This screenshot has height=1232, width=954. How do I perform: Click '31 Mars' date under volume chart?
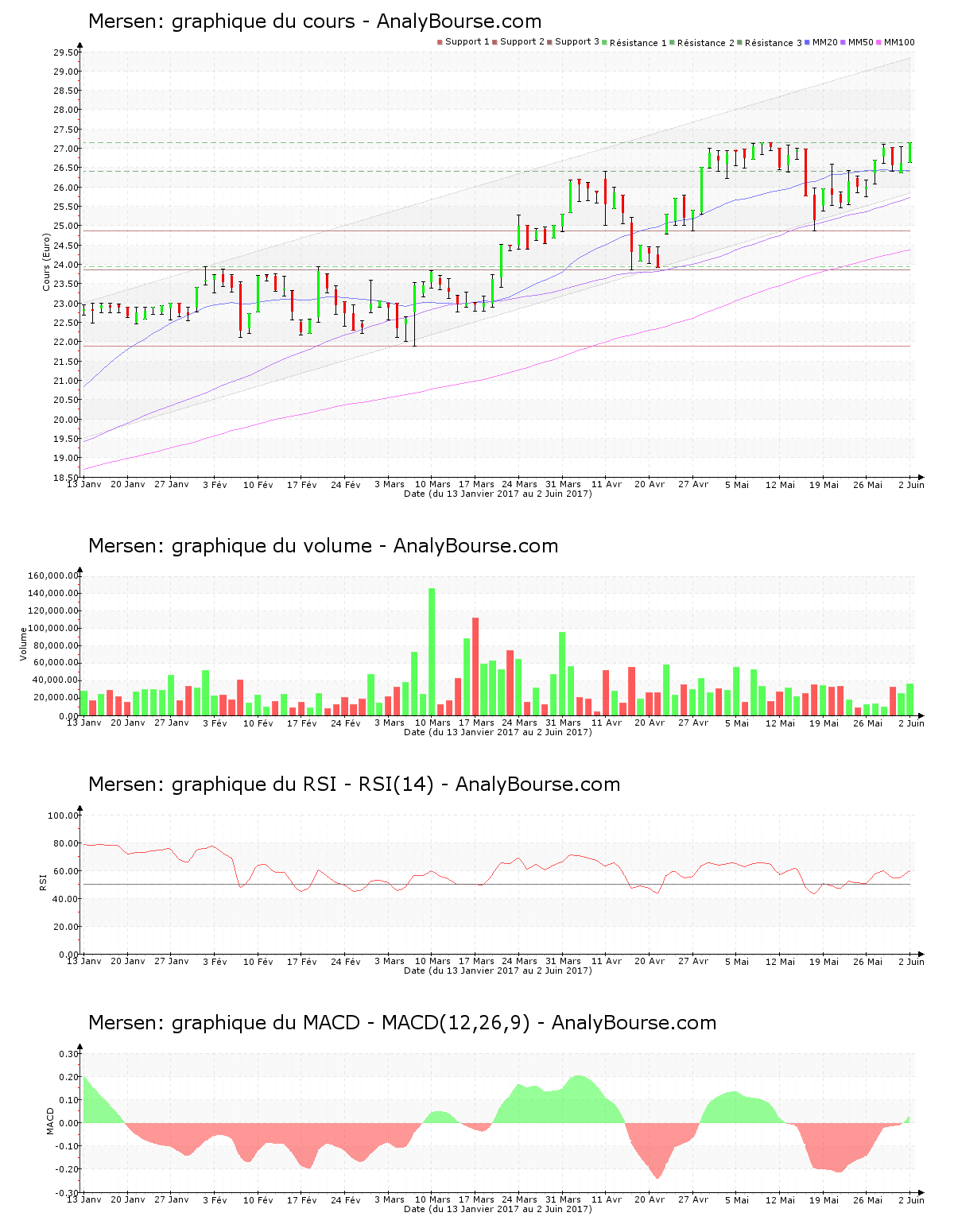pos(563,723)
